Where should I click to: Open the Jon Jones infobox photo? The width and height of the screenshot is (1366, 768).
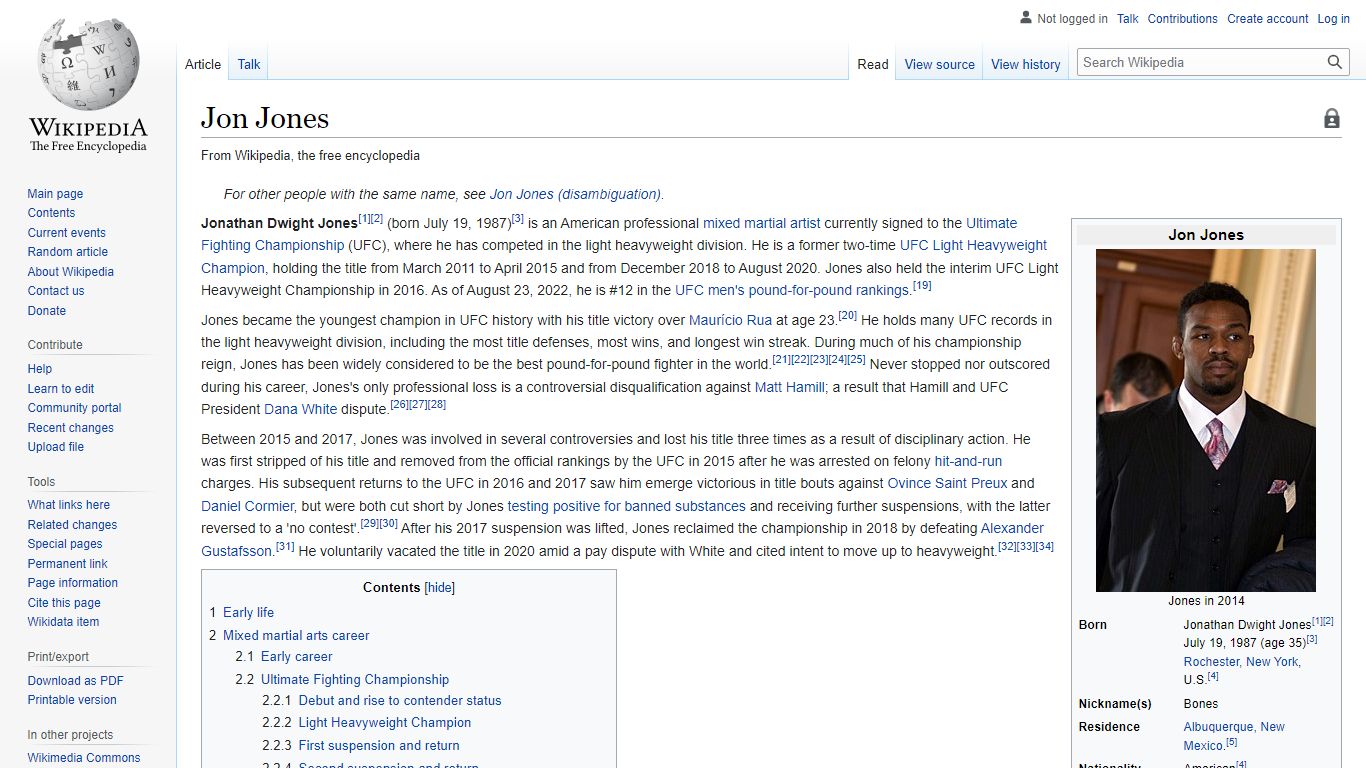click(1206, 420)
